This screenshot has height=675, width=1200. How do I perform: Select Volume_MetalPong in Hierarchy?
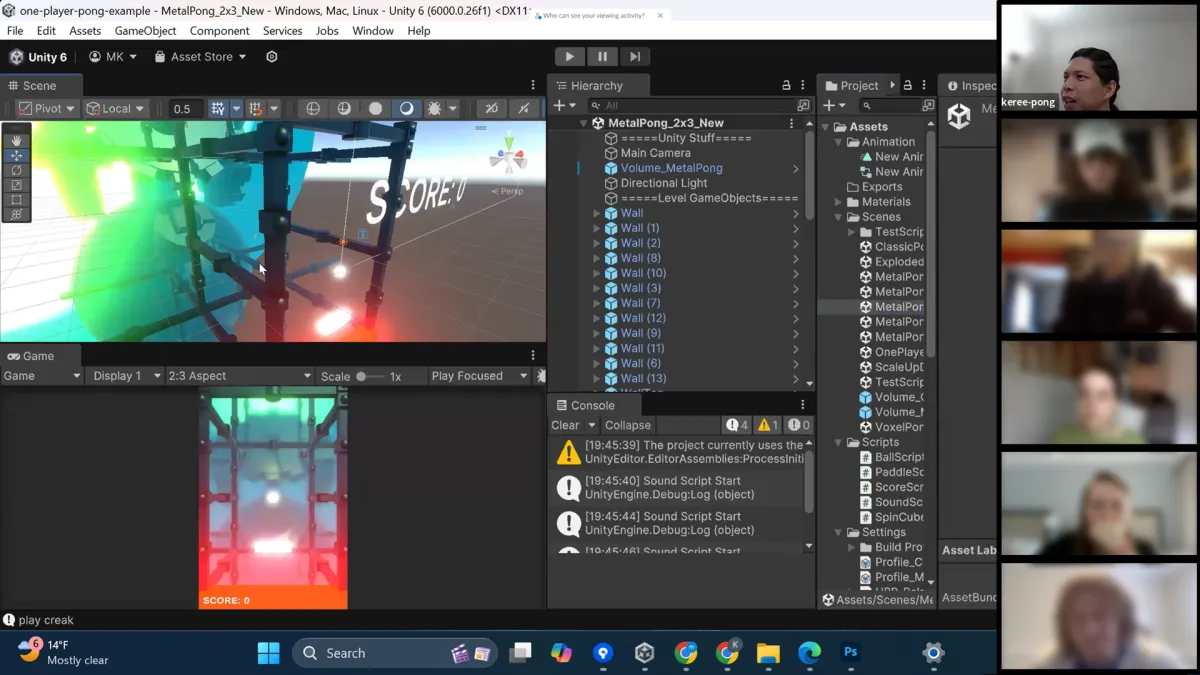671,168
